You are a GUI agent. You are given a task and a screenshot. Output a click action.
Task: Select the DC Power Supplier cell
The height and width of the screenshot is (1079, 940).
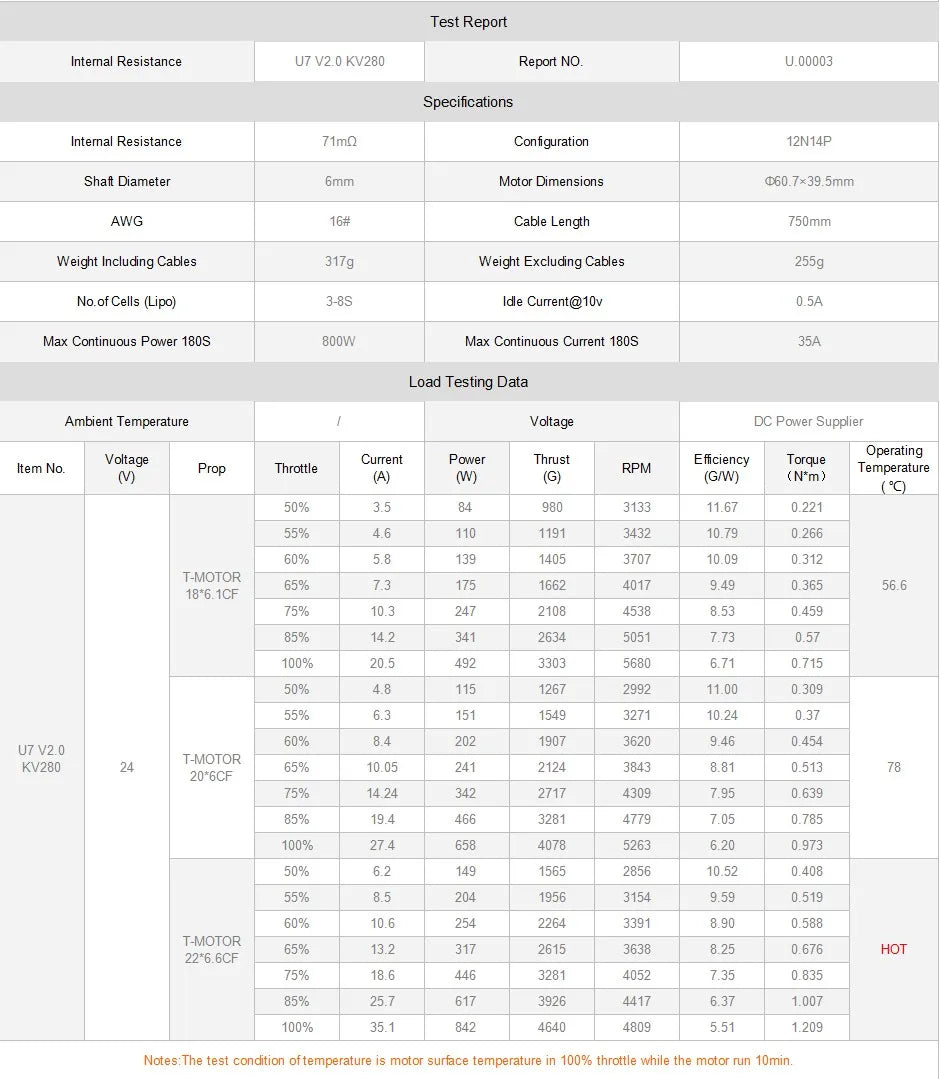(808, 421)
